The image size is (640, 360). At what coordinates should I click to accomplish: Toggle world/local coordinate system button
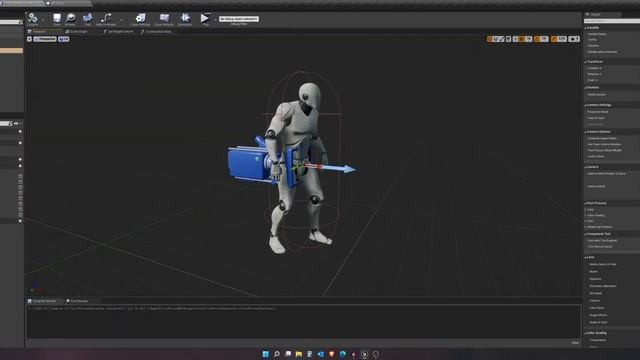coord(509,39)
